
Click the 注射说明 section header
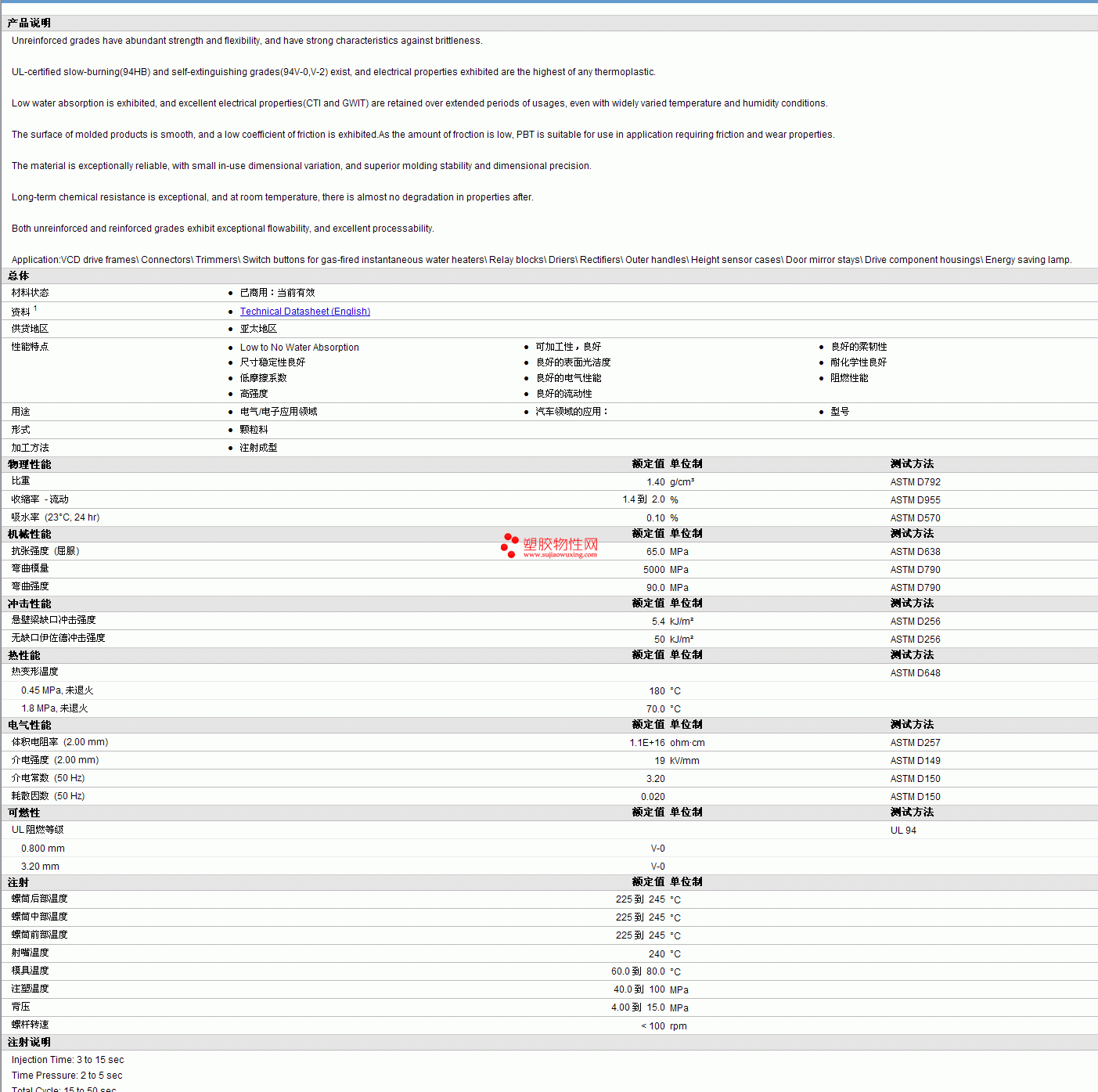tap(29, 1043)
